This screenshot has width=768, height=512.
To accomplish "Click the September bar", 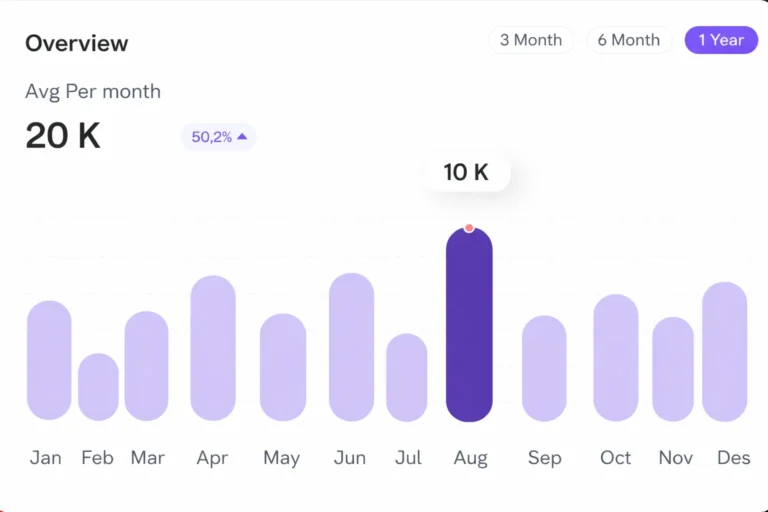I will pos(544,368).
